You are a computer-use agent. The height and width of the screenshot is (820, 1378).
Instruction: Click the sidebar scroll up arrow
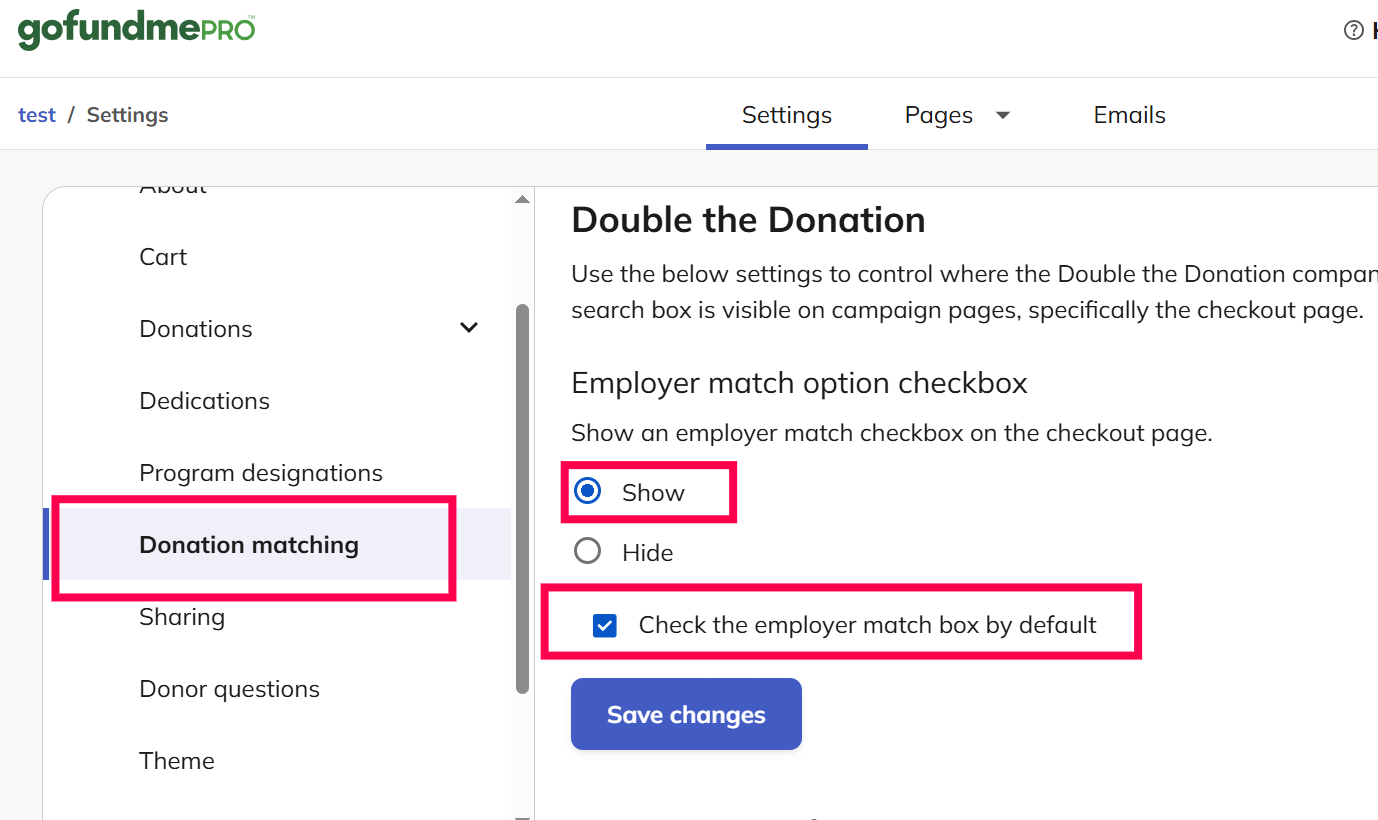pos(522,200)
